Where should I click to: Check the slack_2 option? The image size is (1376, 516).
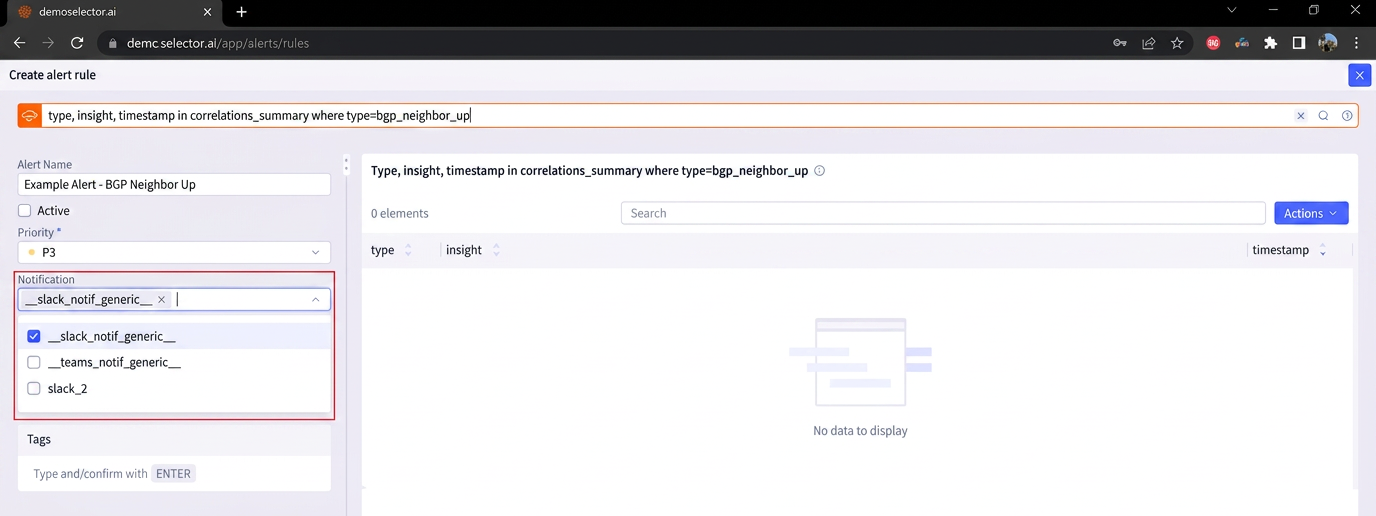coord(34,388)
